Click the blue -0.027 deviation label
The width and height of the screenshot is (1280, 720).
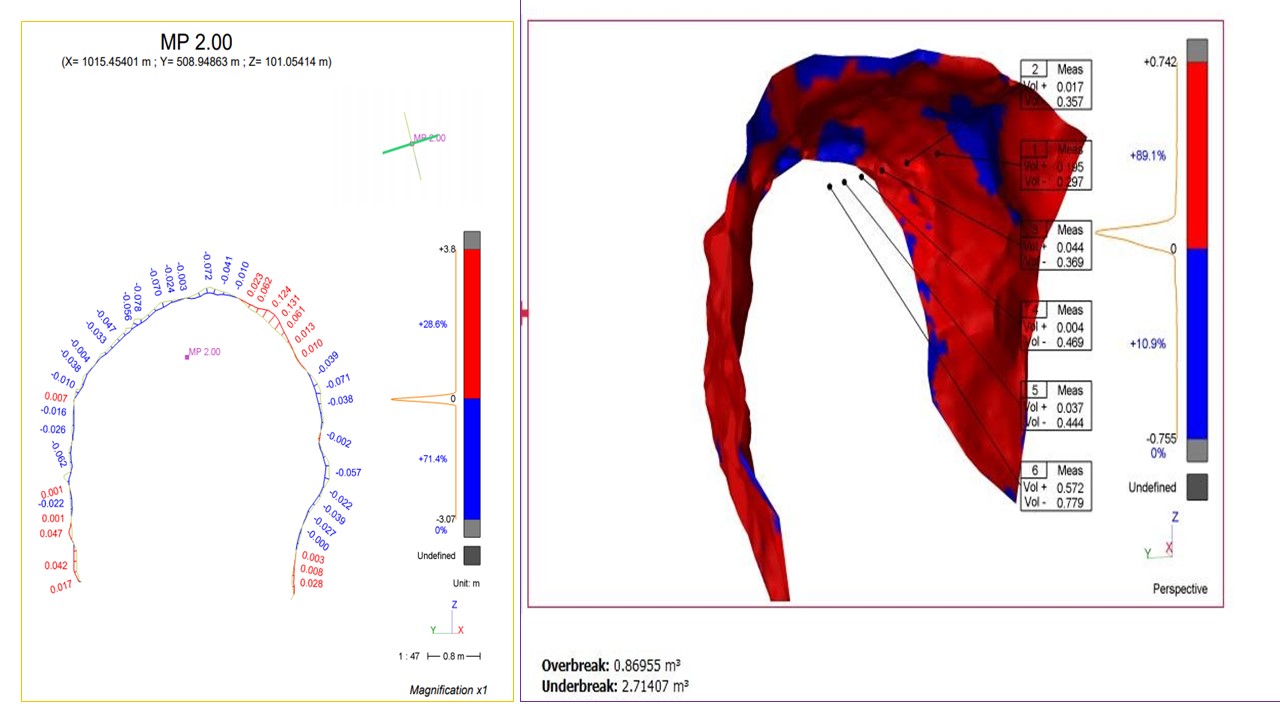point(325,525)
